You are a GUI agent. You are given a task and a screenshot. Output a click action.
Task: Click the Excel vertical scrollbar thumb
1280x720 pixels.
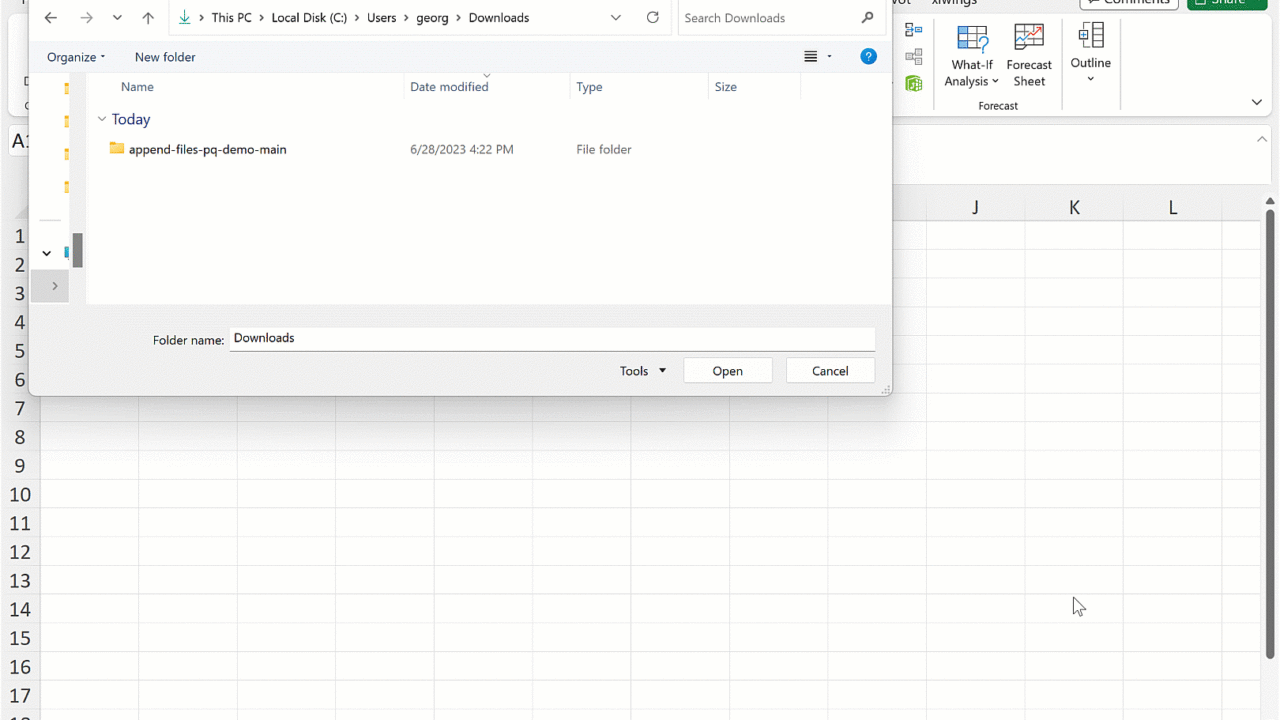click(x=1270, y=434)
